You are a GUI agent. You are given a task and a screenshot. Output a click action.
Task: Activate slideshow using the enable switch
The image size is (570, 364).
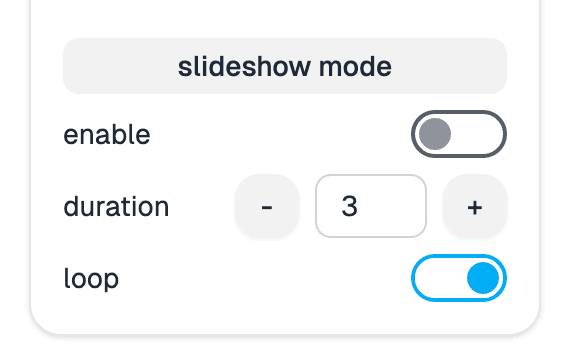pyautogui.click(x=459, y=134)
